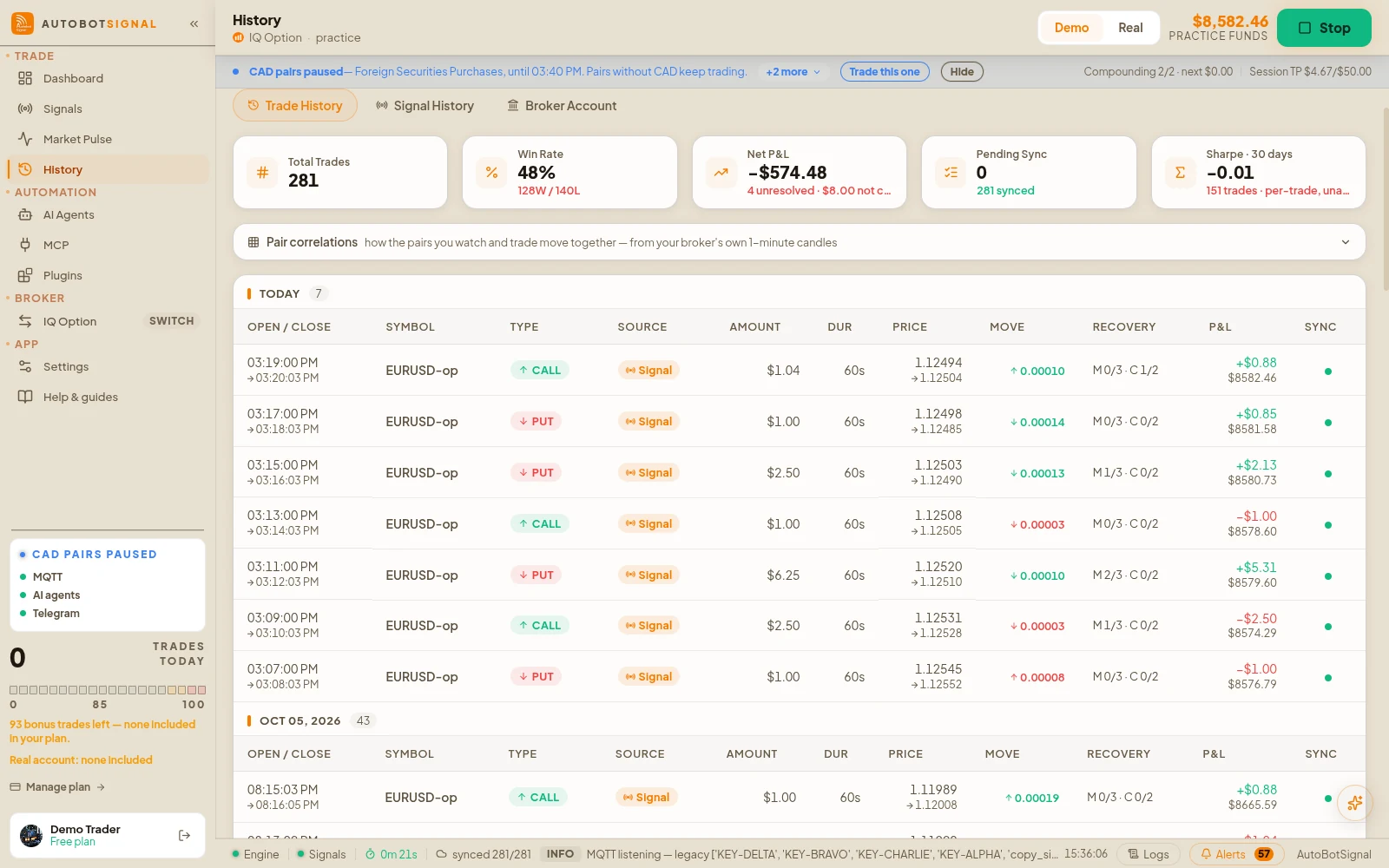Click the synced 281/281 status entry
Image resolution: width=1389 pixels, height=868 pixels.
click(x=483, y=854)
